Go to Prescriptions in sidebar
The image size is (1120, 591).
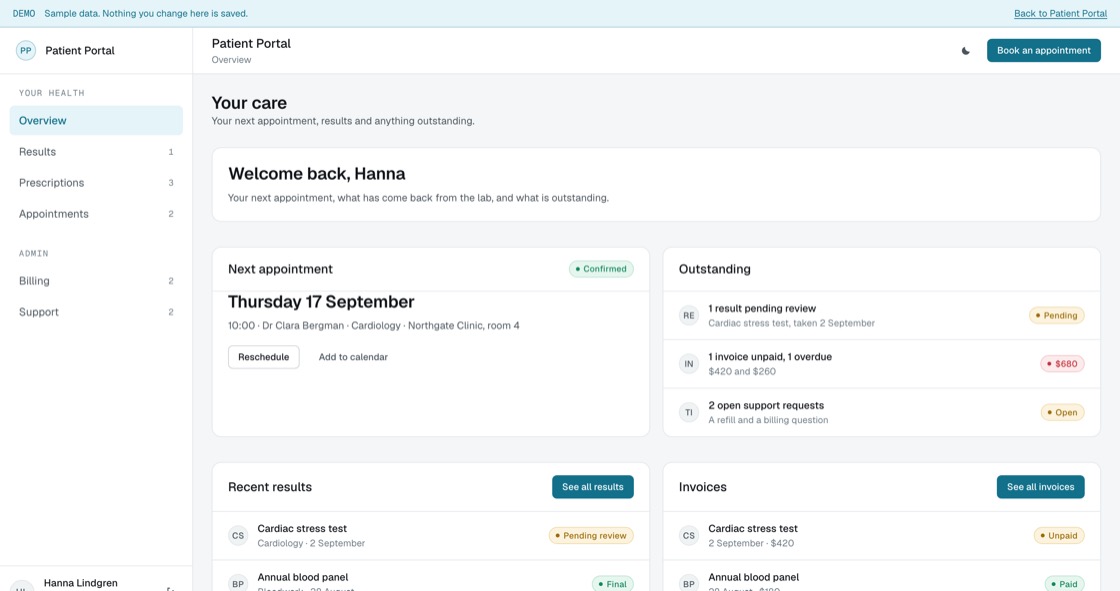point(96,183)
